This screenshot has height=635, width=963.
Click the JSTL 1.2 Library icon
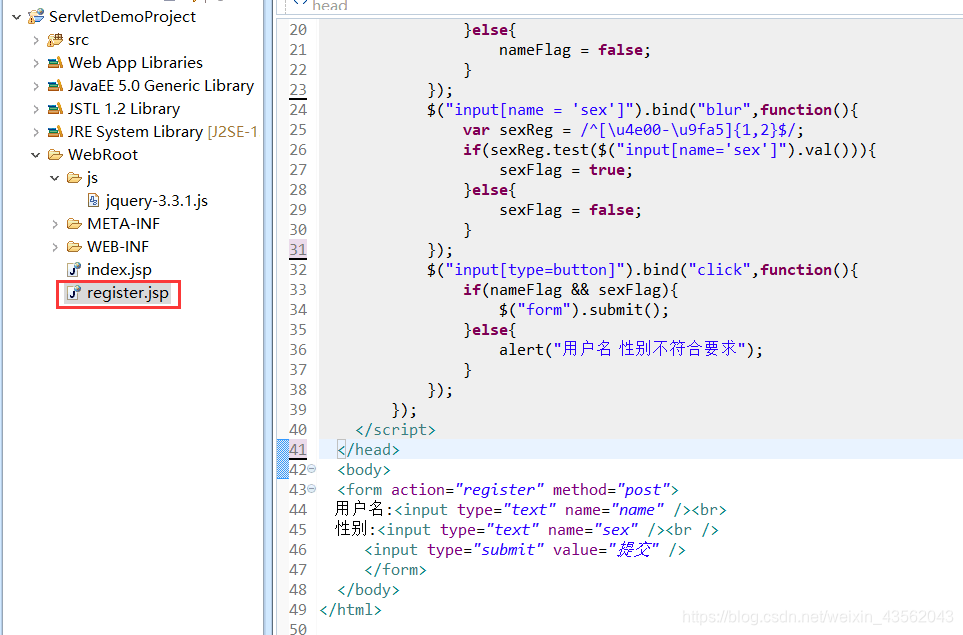click(55, 109)
